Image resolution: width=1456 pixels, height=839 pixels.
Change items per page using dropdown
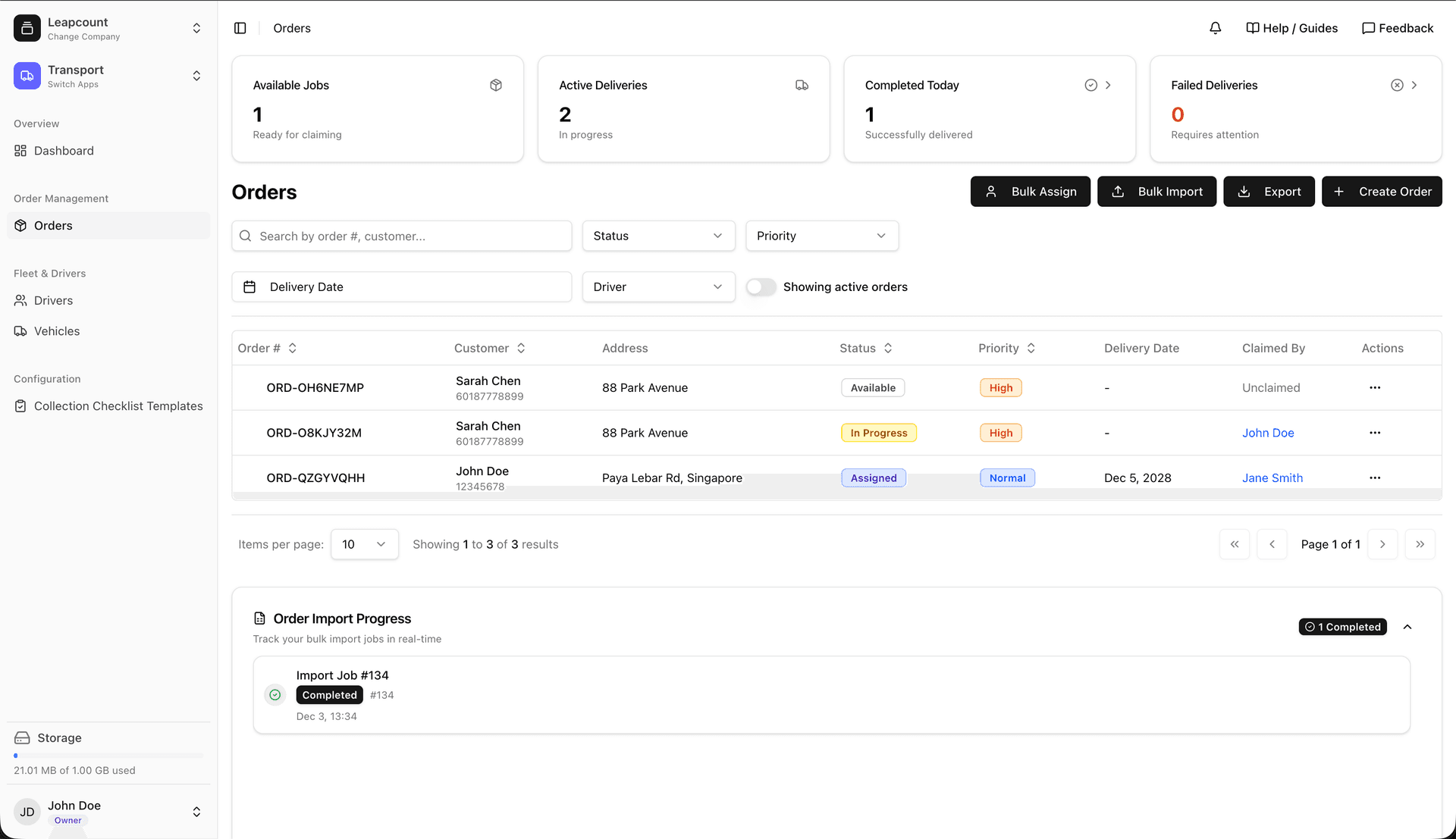click(x=364, y=544)
